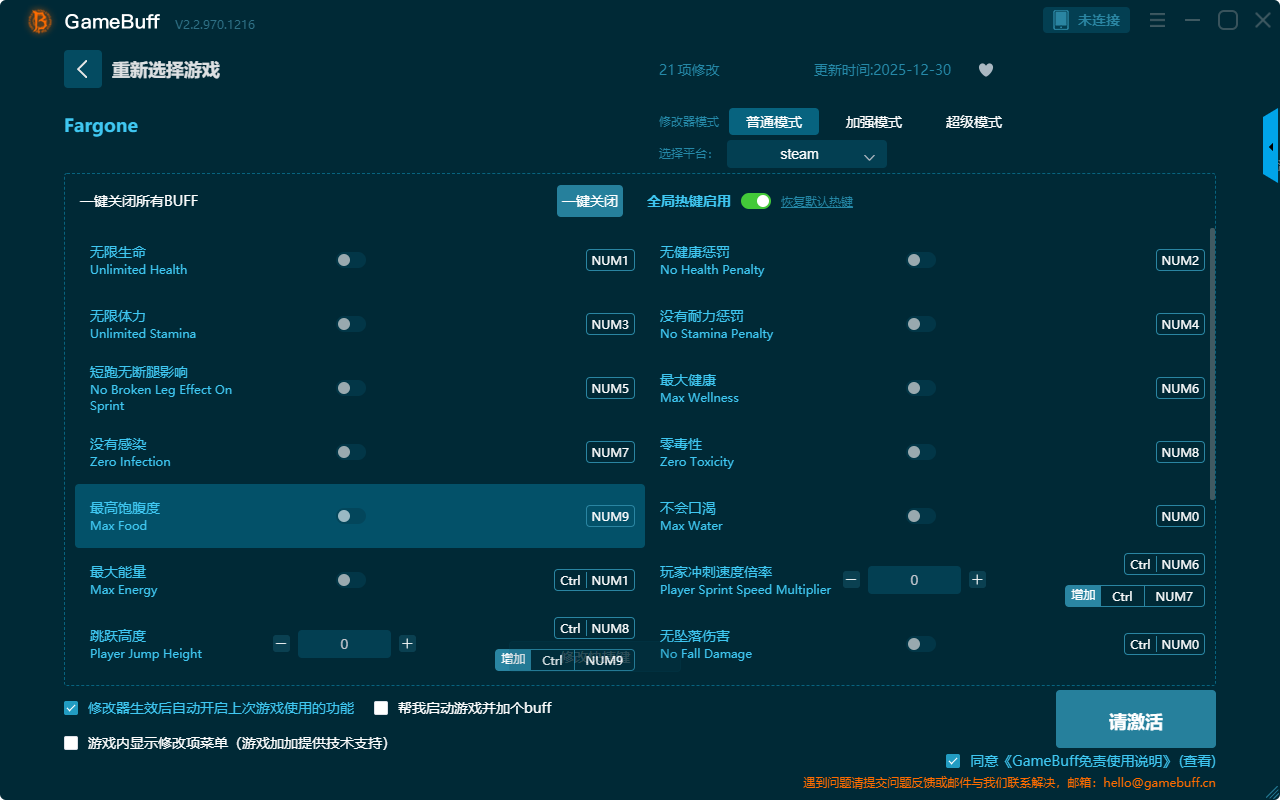
Task: Toggle Unlimited Health switch on
Action: tap(351, 260)
